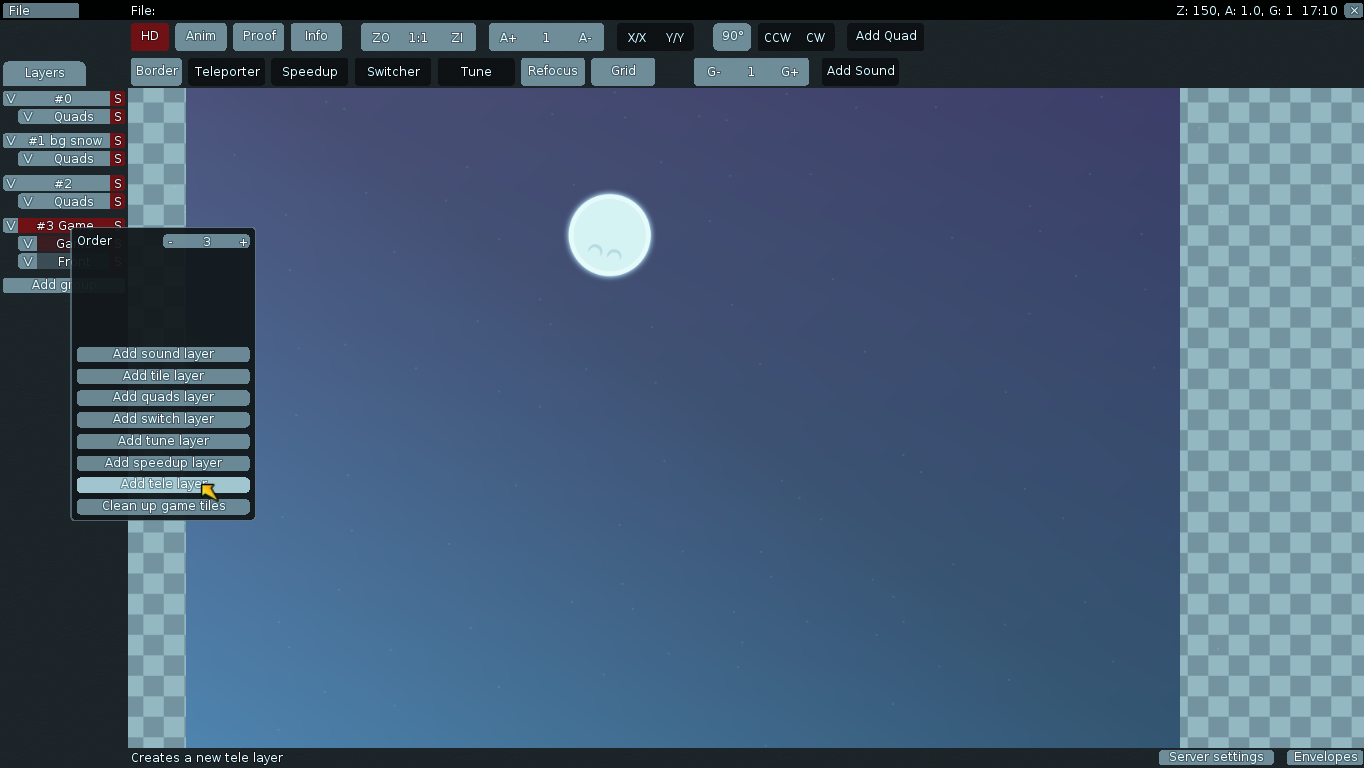Toggle the Grid display
The width and height of the screenshot is (1364, 768).
[x=623, y=72]
